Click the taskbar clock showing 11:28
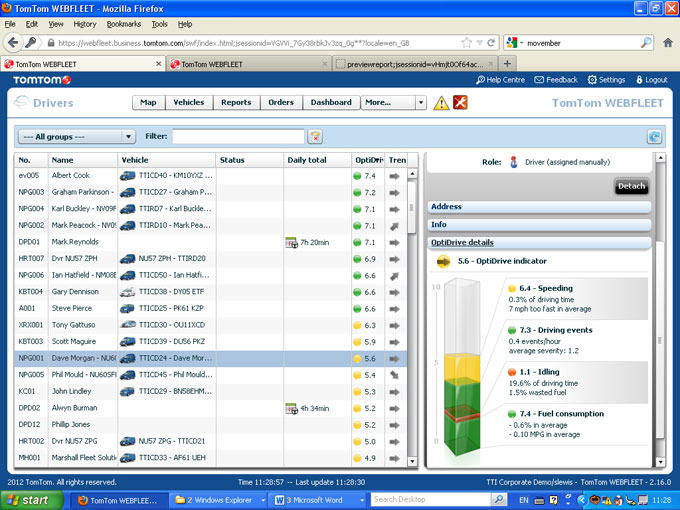Screen dimensions: 680x510 [661, 500]
